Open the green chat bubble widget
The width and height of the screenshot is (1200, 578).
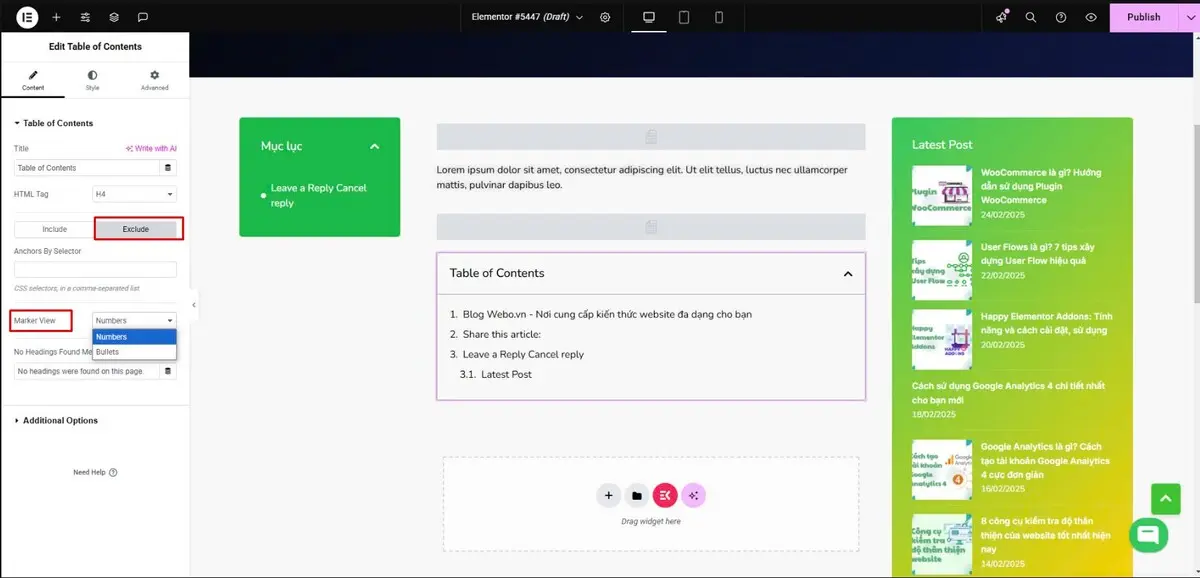[x=1148, y=534]
